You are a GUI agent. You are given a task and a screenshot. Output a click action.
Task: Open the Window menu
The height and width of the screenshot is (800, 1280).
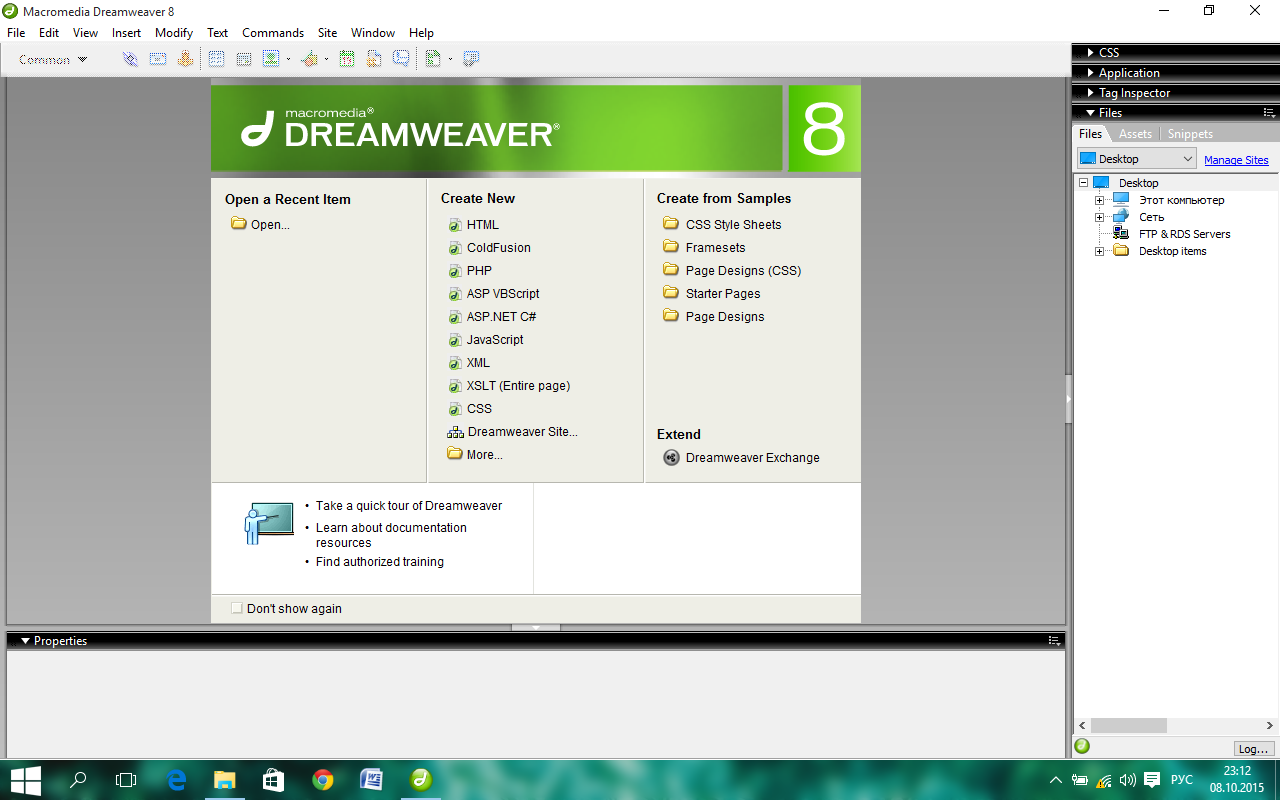click(x=373, y=33)
